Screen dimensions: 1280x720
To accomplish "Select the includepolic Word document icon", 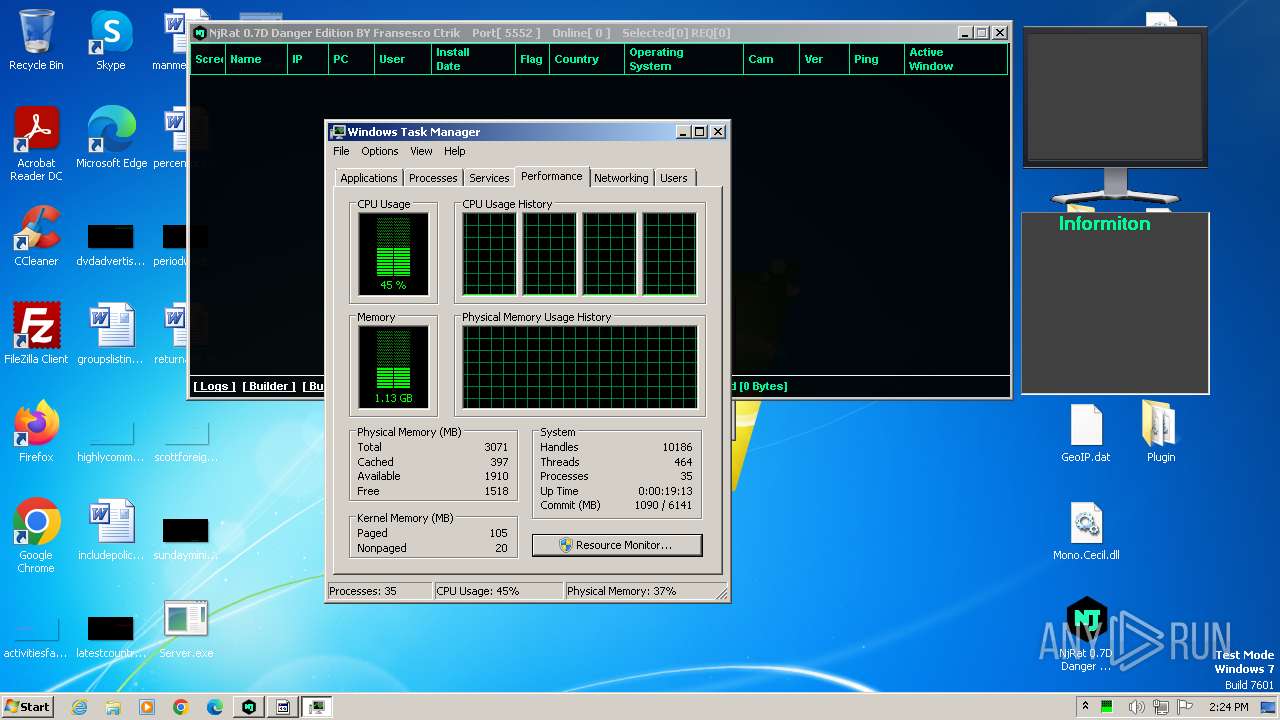I will pyautogui.click(x=111, y=530).
